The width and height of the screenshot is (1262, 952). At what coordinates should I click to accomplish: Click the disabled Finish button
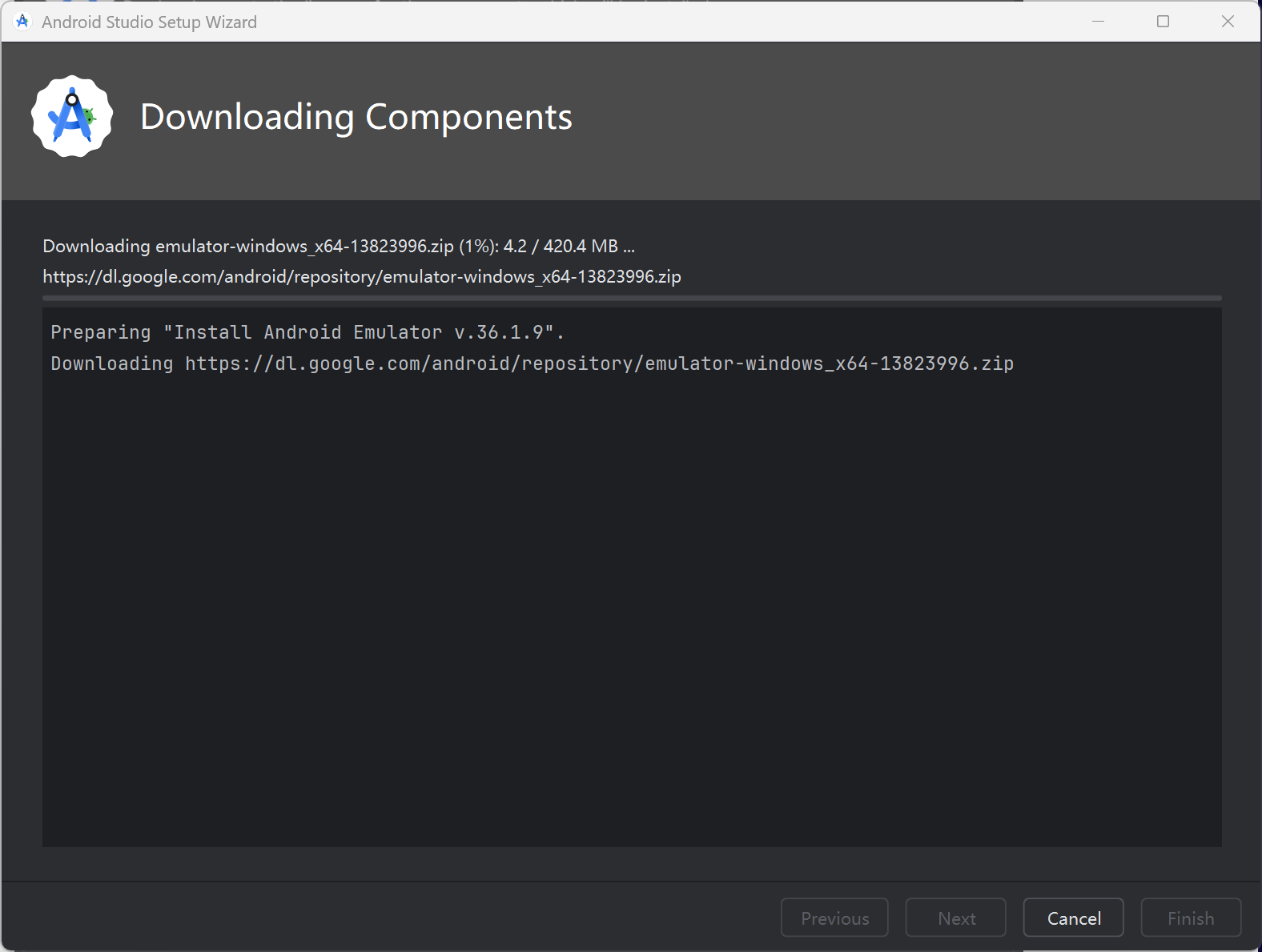(1191, 918)
